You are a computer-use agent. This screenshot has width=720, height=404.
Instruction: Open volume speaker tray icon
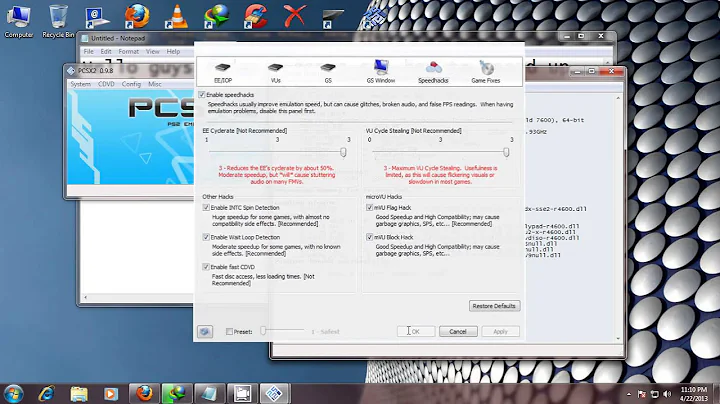(667, 394)
